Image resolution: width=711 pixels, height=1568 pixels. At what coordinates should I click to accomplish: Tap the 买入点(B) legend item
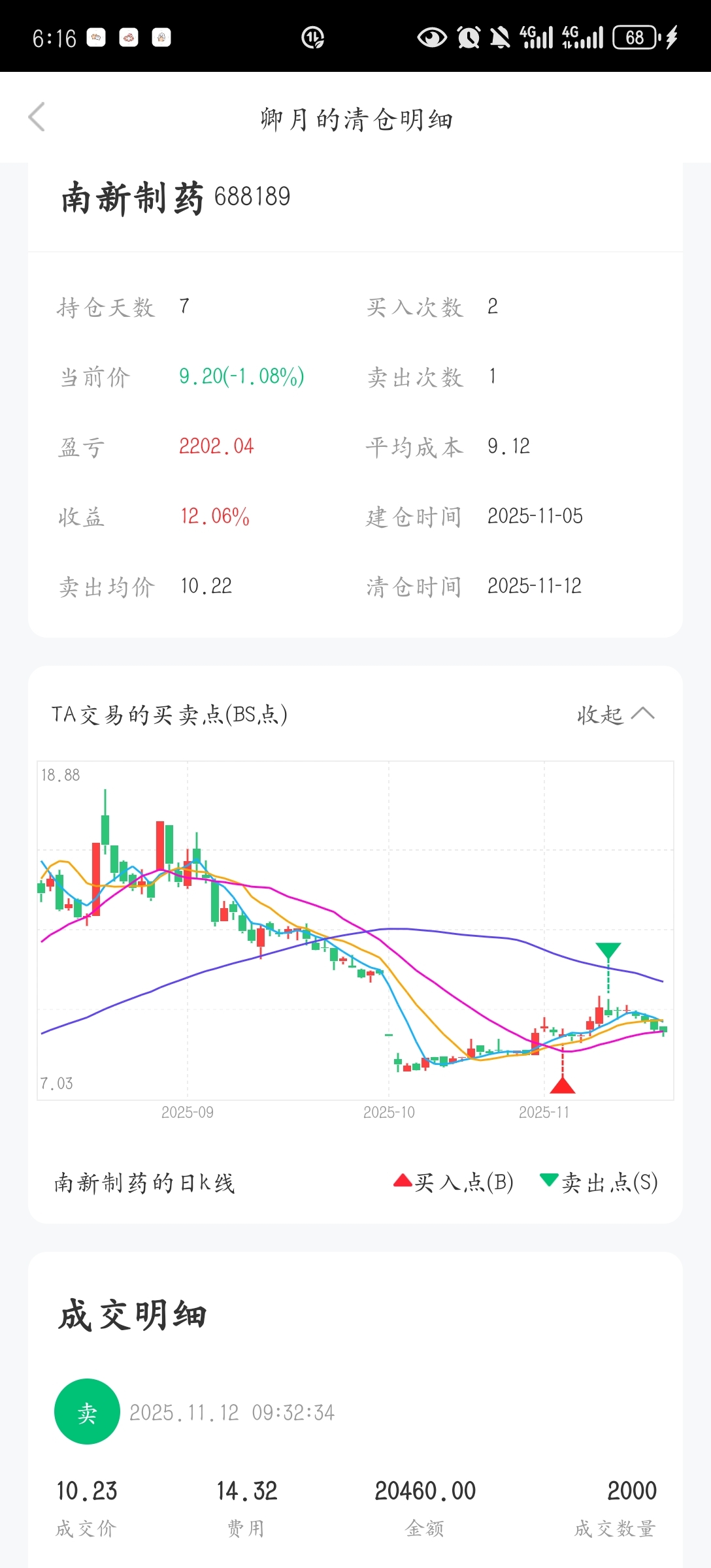454,1182
